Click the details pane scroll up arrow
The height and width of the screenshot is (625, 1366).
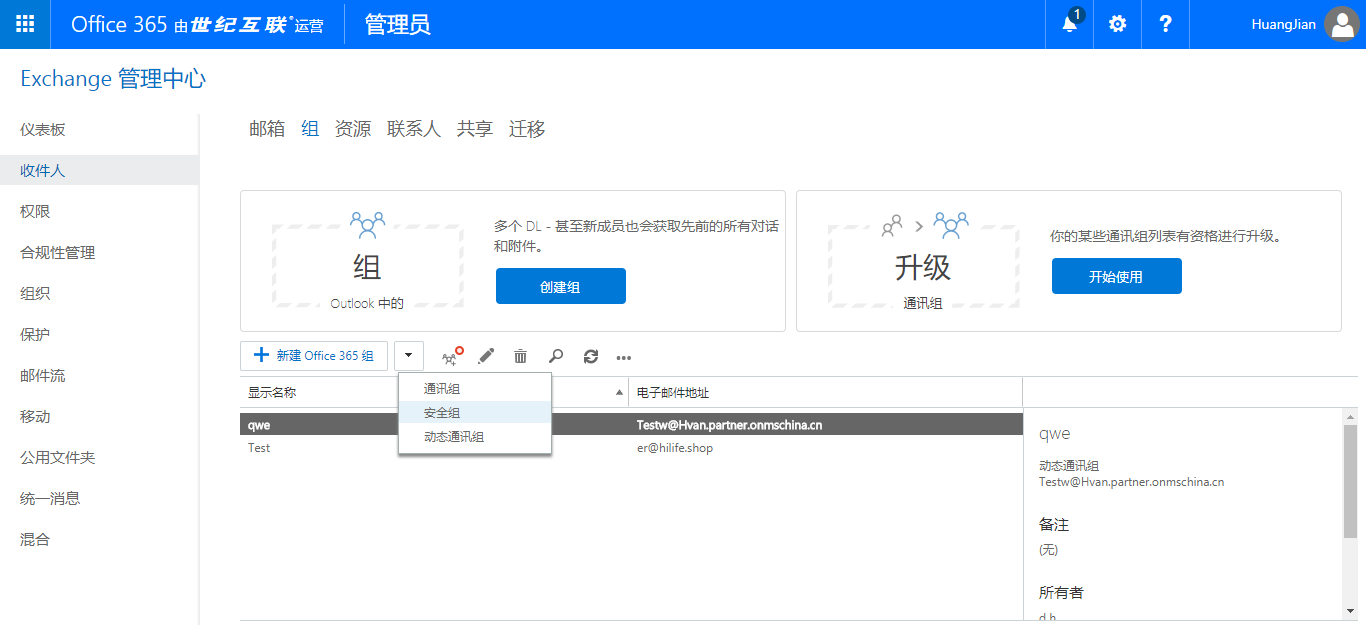[1350, 416]
